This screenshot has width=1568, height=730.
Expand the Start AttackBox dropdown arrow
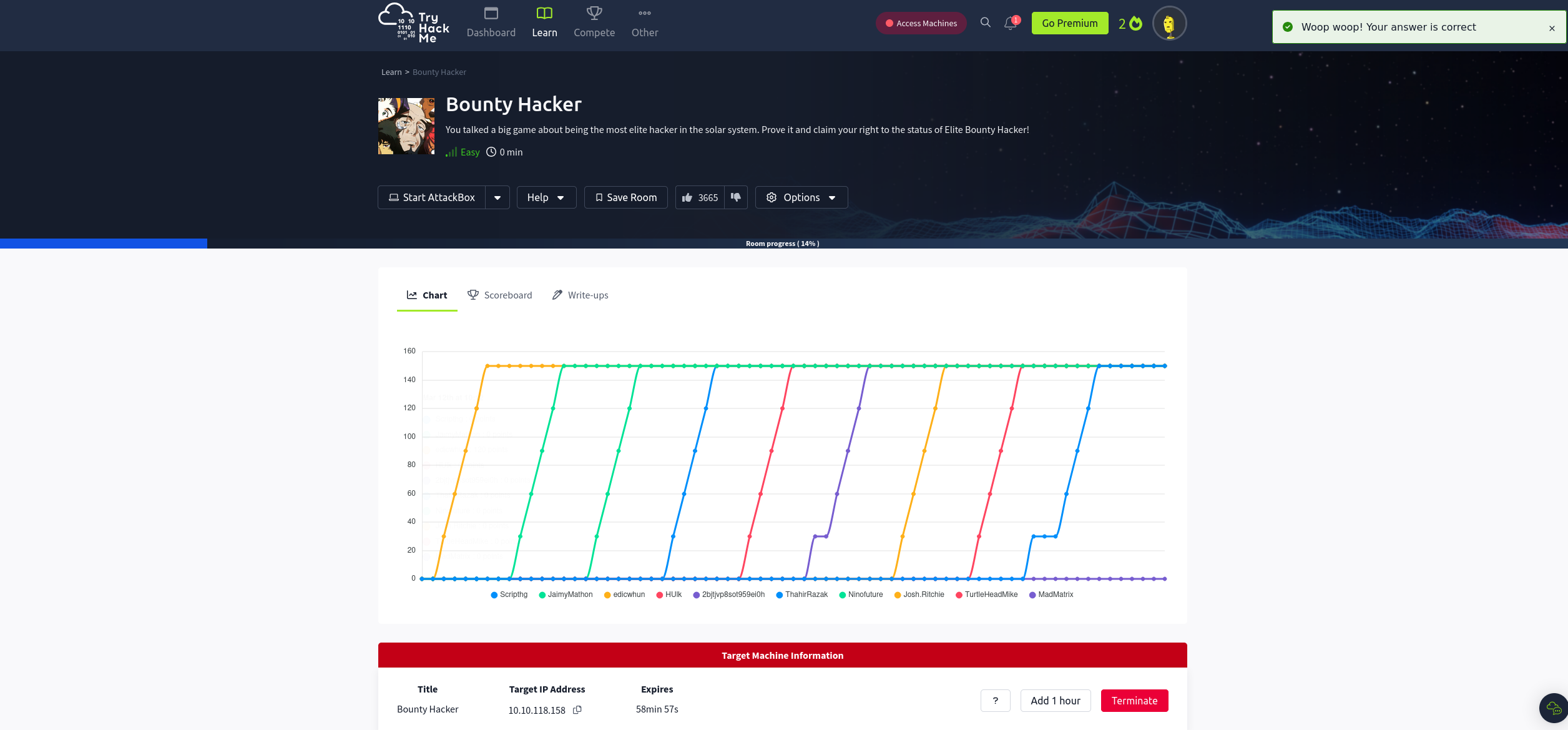(497, 197)
